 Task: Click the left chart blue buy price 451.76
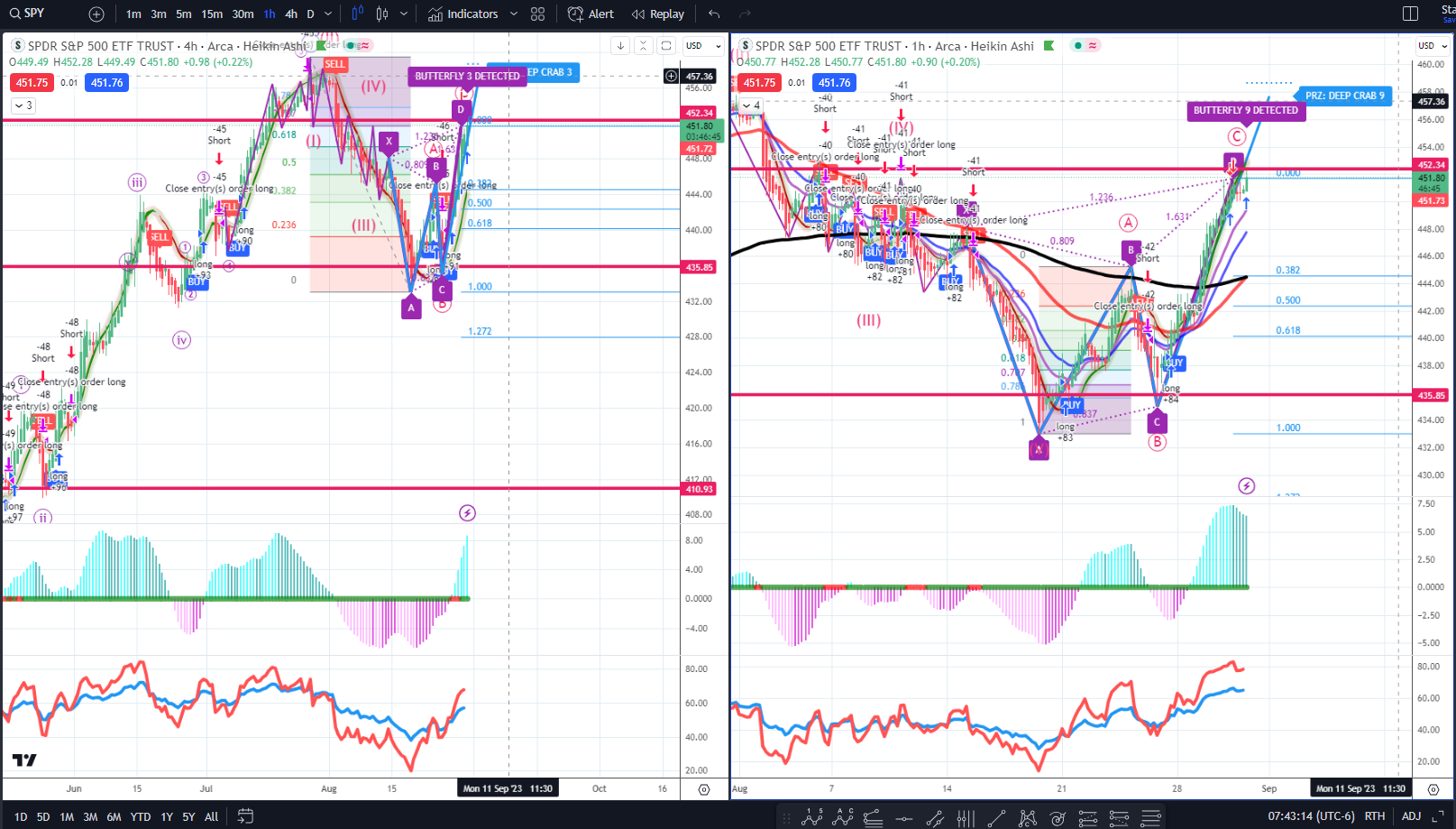click(106, 83)
